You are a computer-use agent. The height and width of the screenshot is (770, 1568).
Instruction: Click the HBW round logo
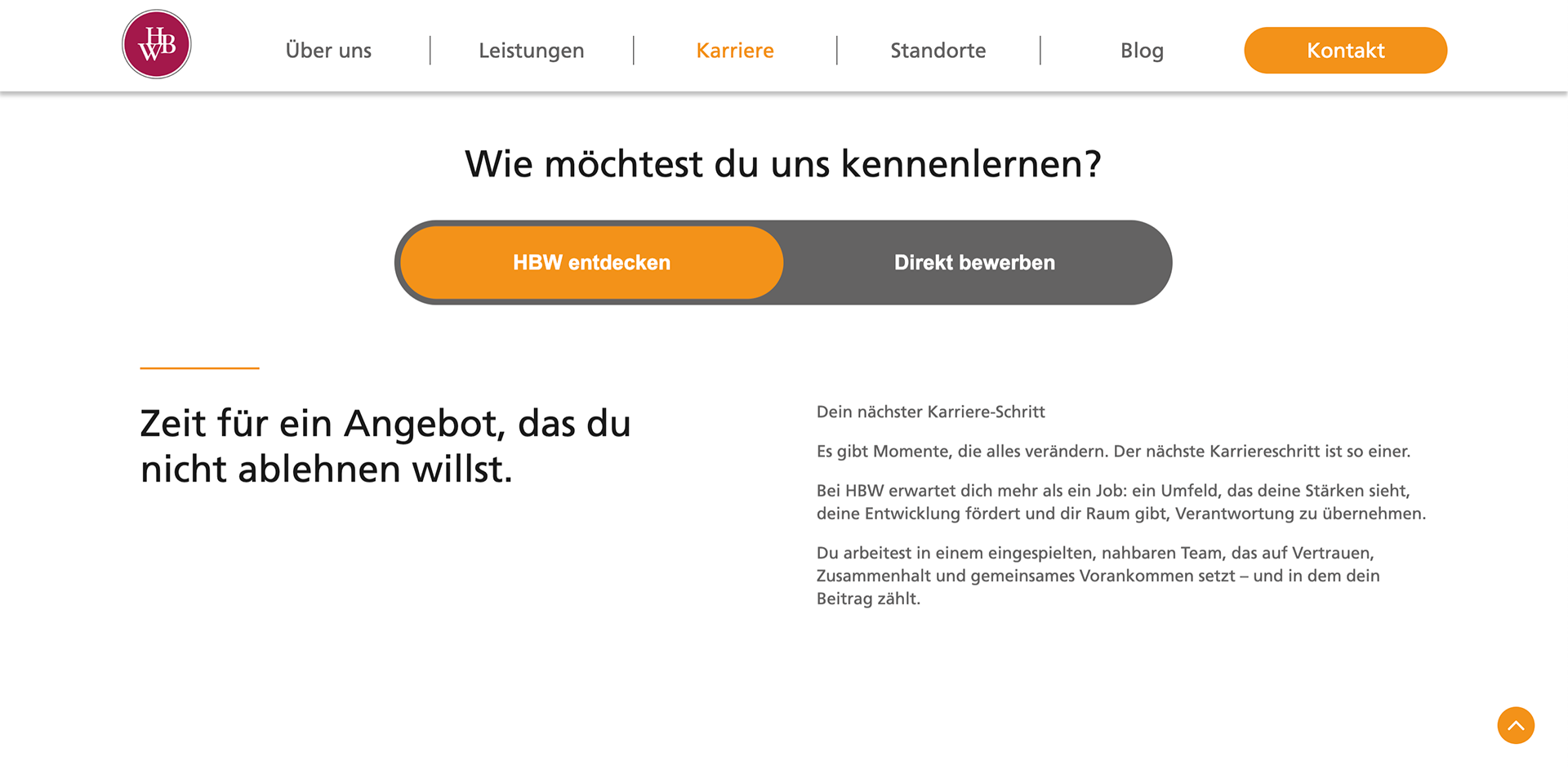156,44
